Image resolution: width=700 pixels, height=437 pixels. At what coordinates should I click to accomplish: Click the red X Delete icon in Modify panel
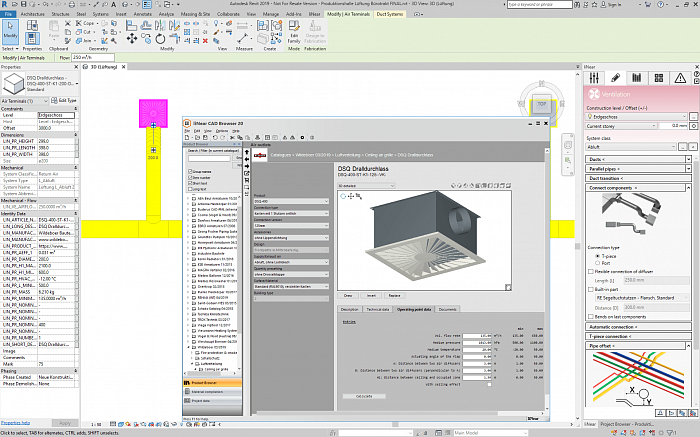click(205, 41)
